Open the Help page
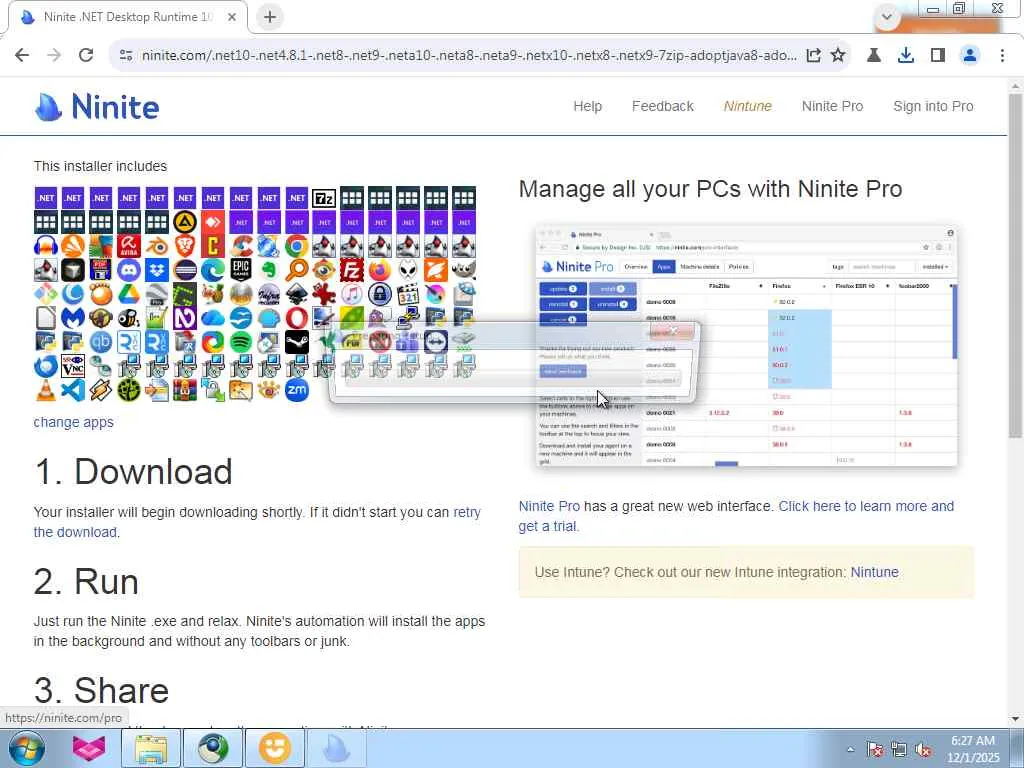 point(587,106)
